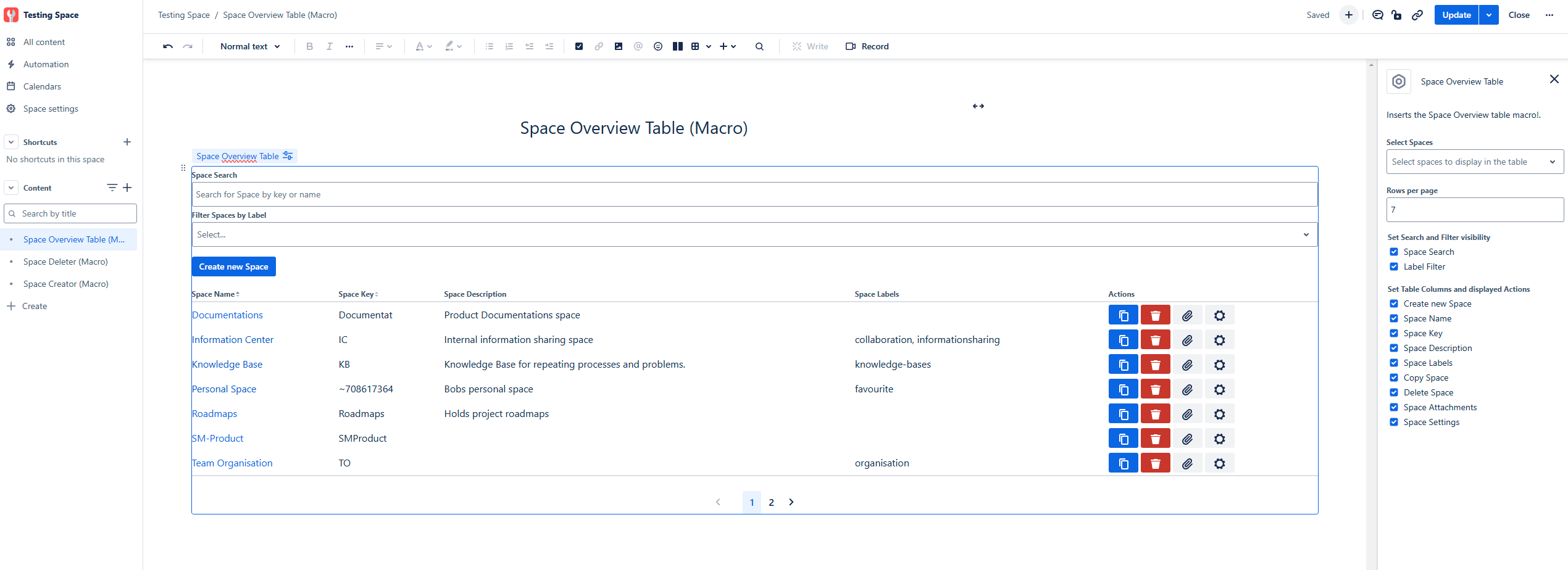Toggle the Copy Space checkbox
1568x570 pixels.
point(1394,378)
